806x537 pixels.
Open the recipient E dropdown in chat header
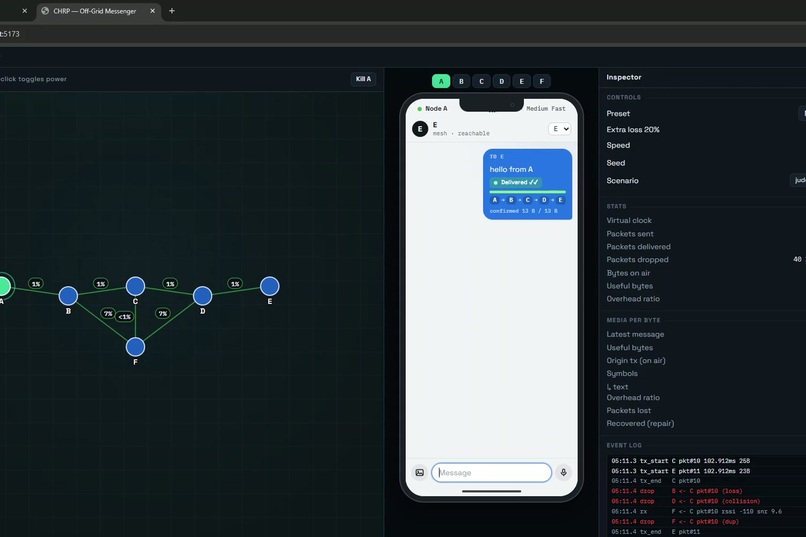tap(559, 129)
